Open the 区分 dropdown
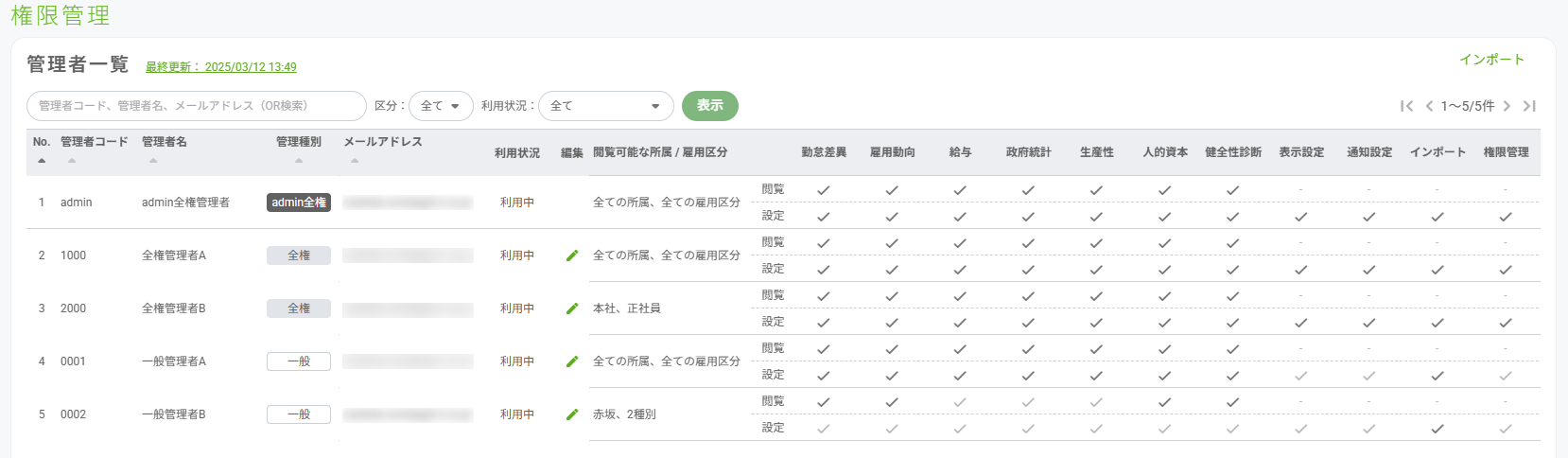Image resolution: width=1568 pixels, height=458 pixels. click(441, 106)
